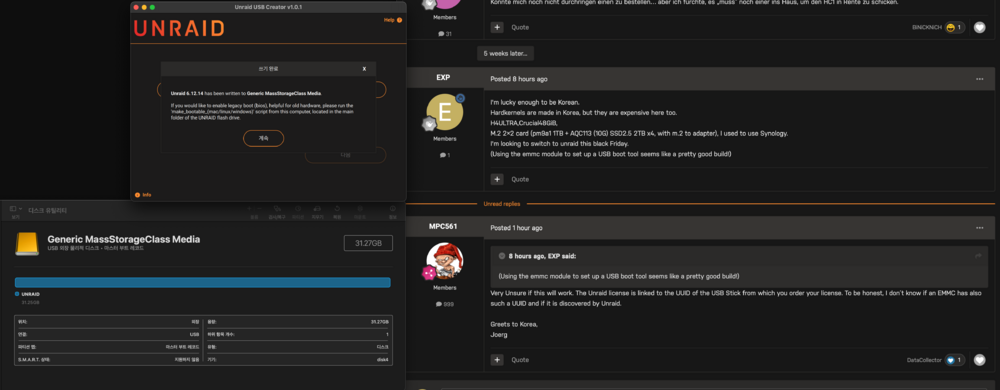The width and height of the screenshot is (1000, 390).
Task: Click the '5 weeks later...' marker
Action: point(505,54)
